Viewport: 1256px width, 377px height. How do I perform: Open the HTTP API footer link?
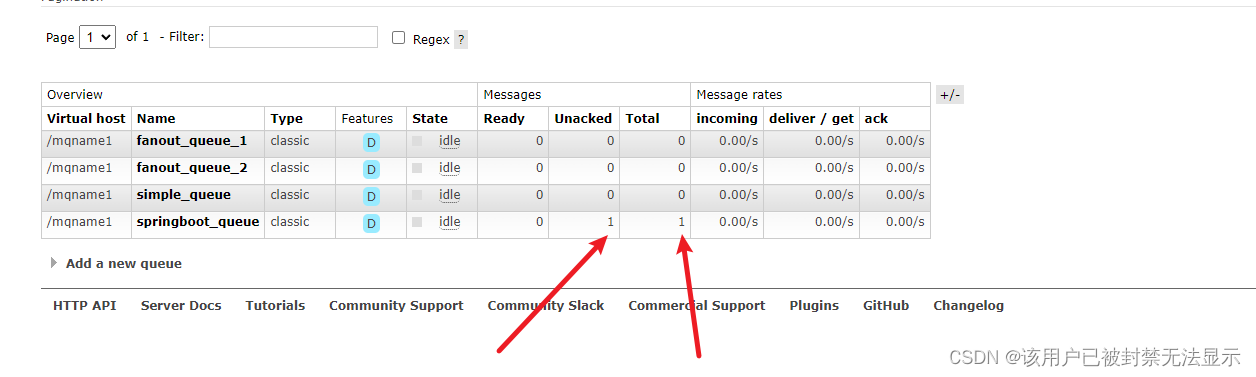[x=84, y=305]
